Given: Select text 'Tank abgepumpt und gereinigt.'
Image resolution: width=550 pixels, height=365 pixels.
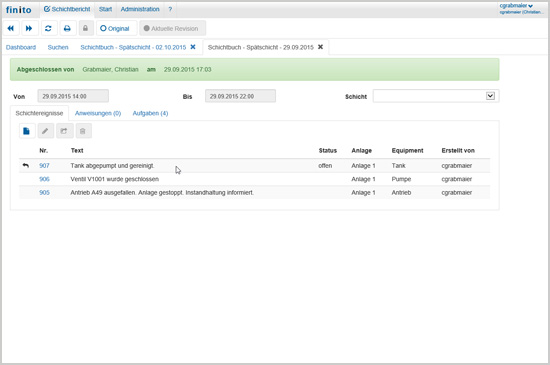Looking at the screenshot, I should coord(112,165).
